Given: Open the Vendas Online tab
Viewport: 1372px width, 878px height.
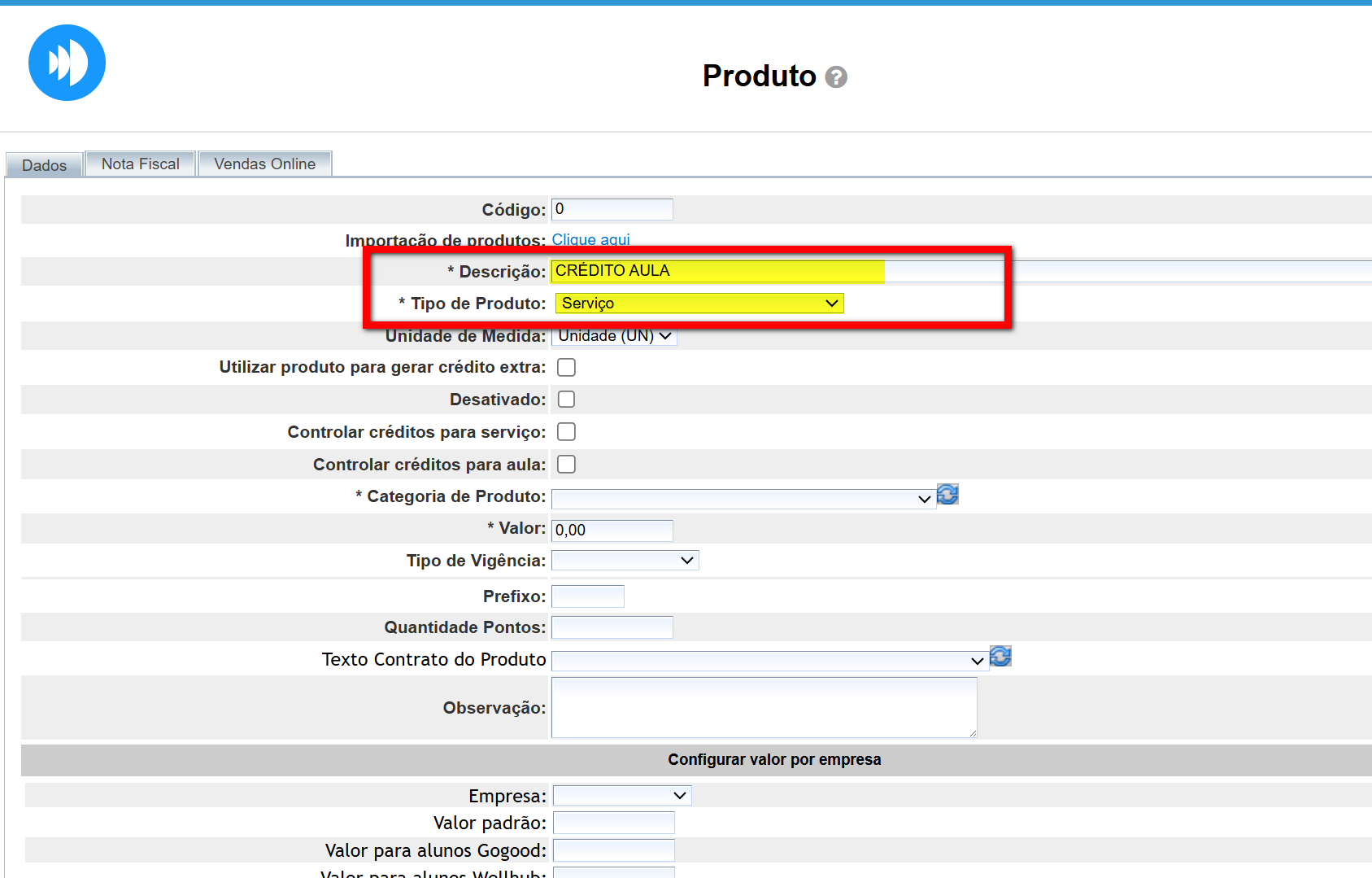Looking at the screenshot, I should coord(264,164).
